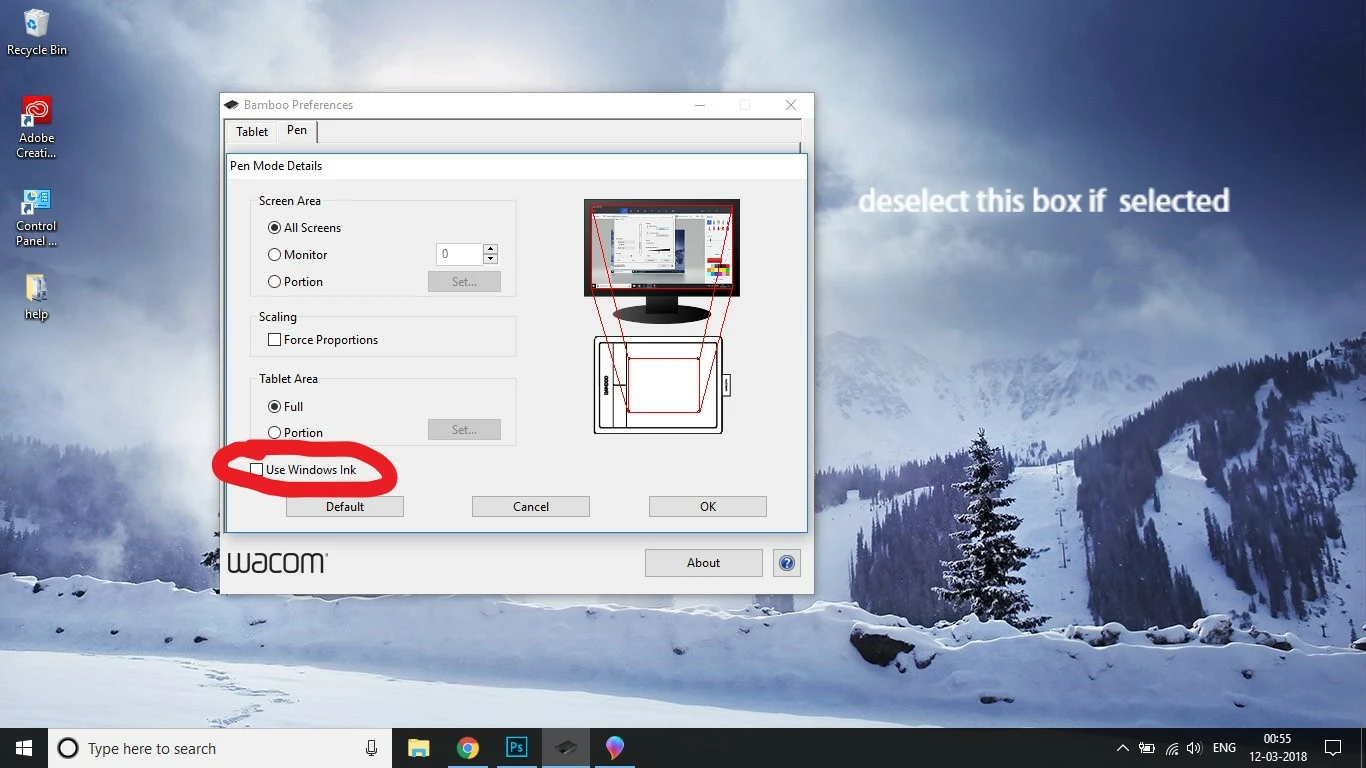Select the Adobe Creative Cloud desktop icon
Screen dimensions: 1366x768
tap(37, 128)
